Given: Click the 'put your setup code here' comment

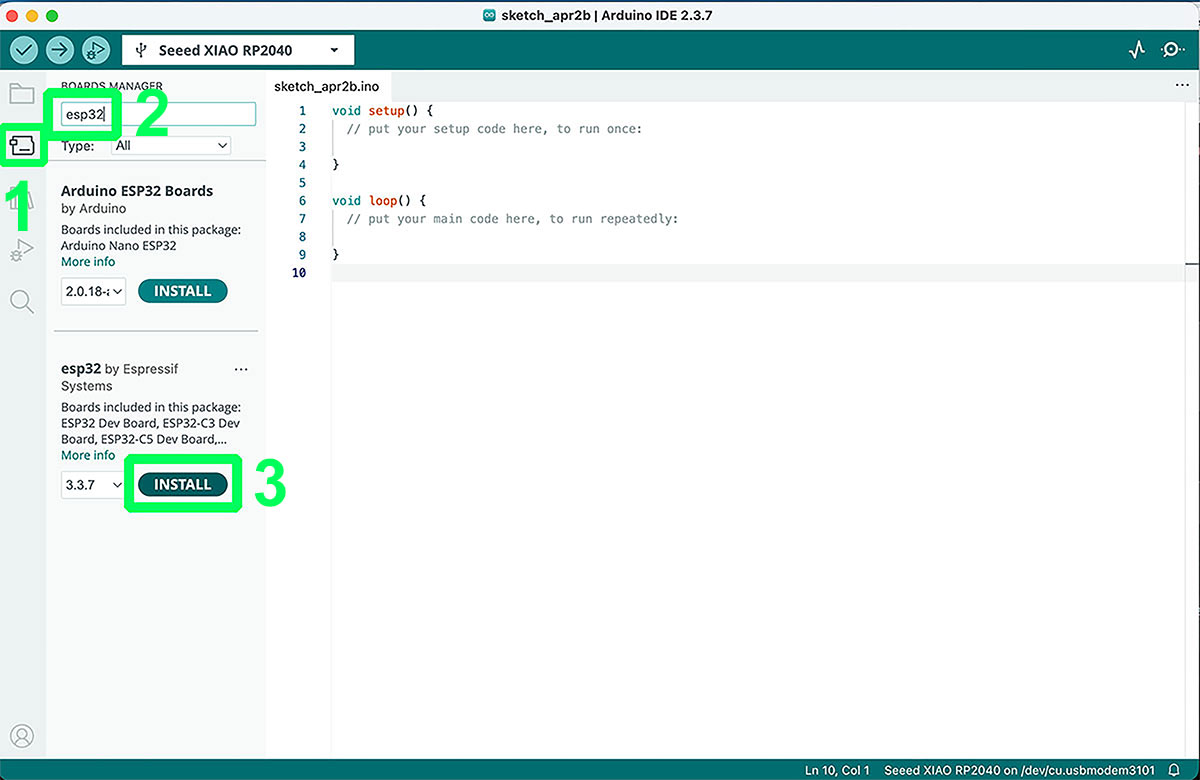Looking at the screenshot, I should click(494, 128).
